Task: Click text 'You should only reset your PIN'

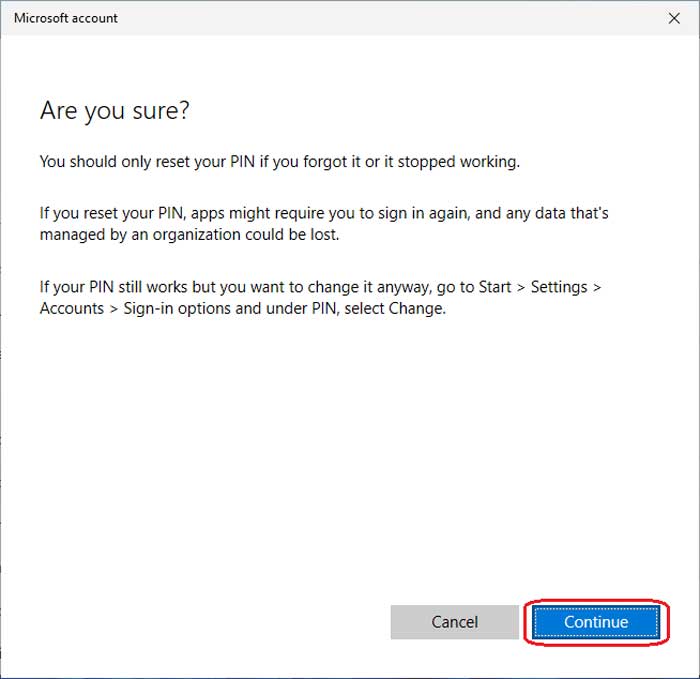Action: click(x=147, y=162)
